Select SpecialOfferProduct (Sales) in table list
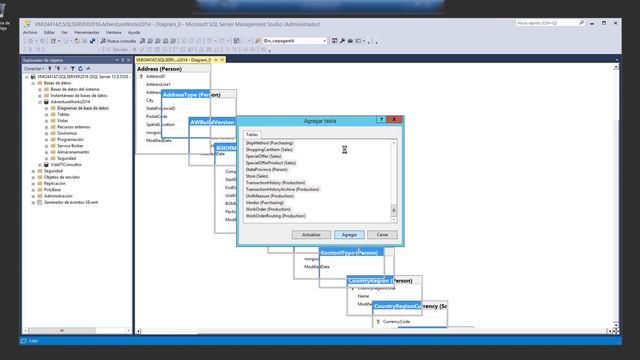 tap(271, 162)
